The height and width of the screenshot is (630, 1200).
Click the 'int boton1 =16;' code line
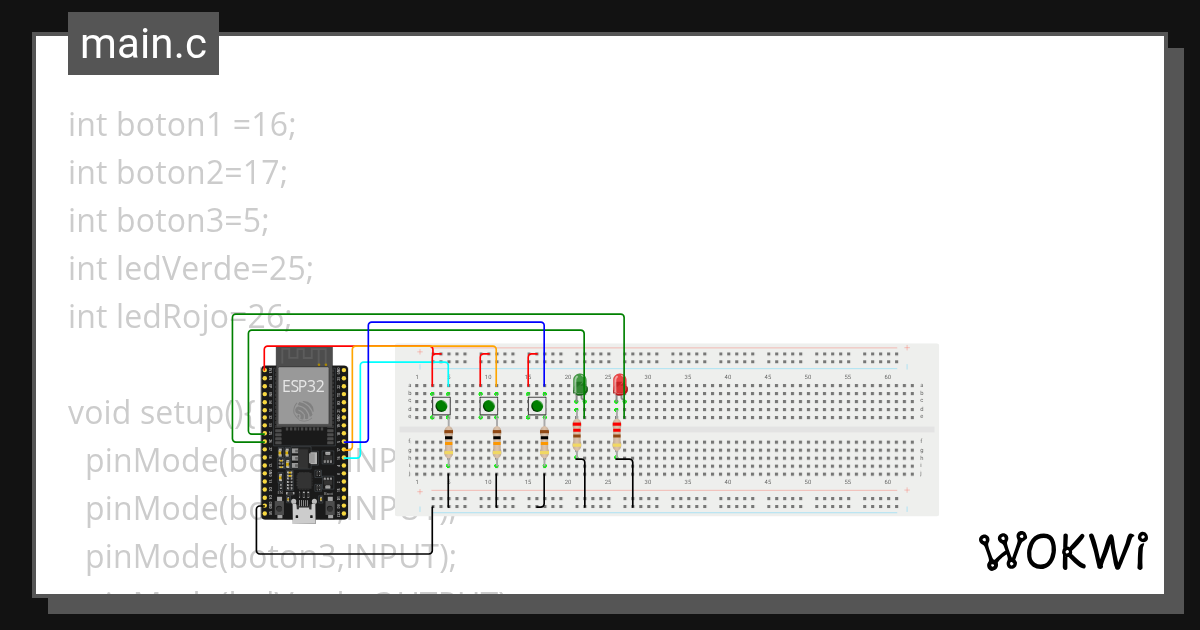pyautogui.click(x=182, y=125)
